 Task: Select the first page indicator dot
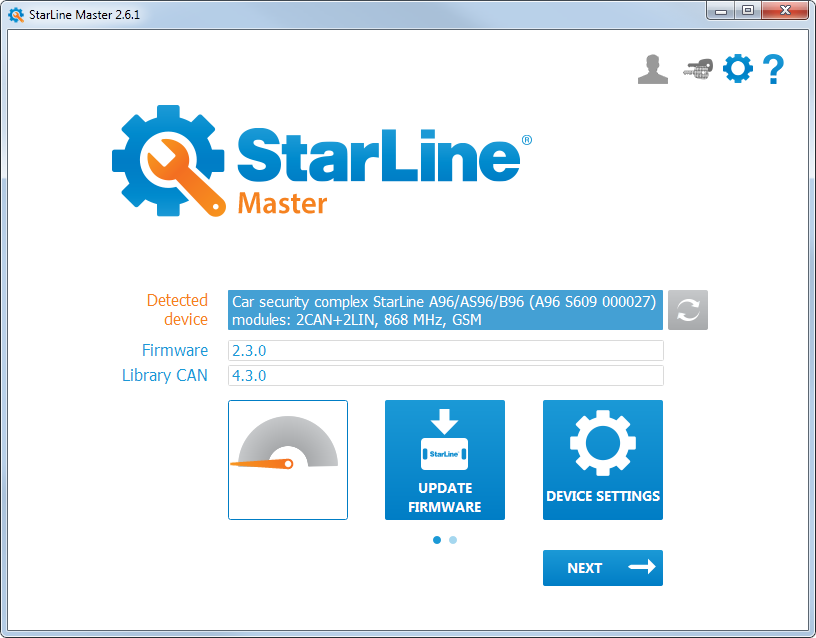click(x=437, y=540)
